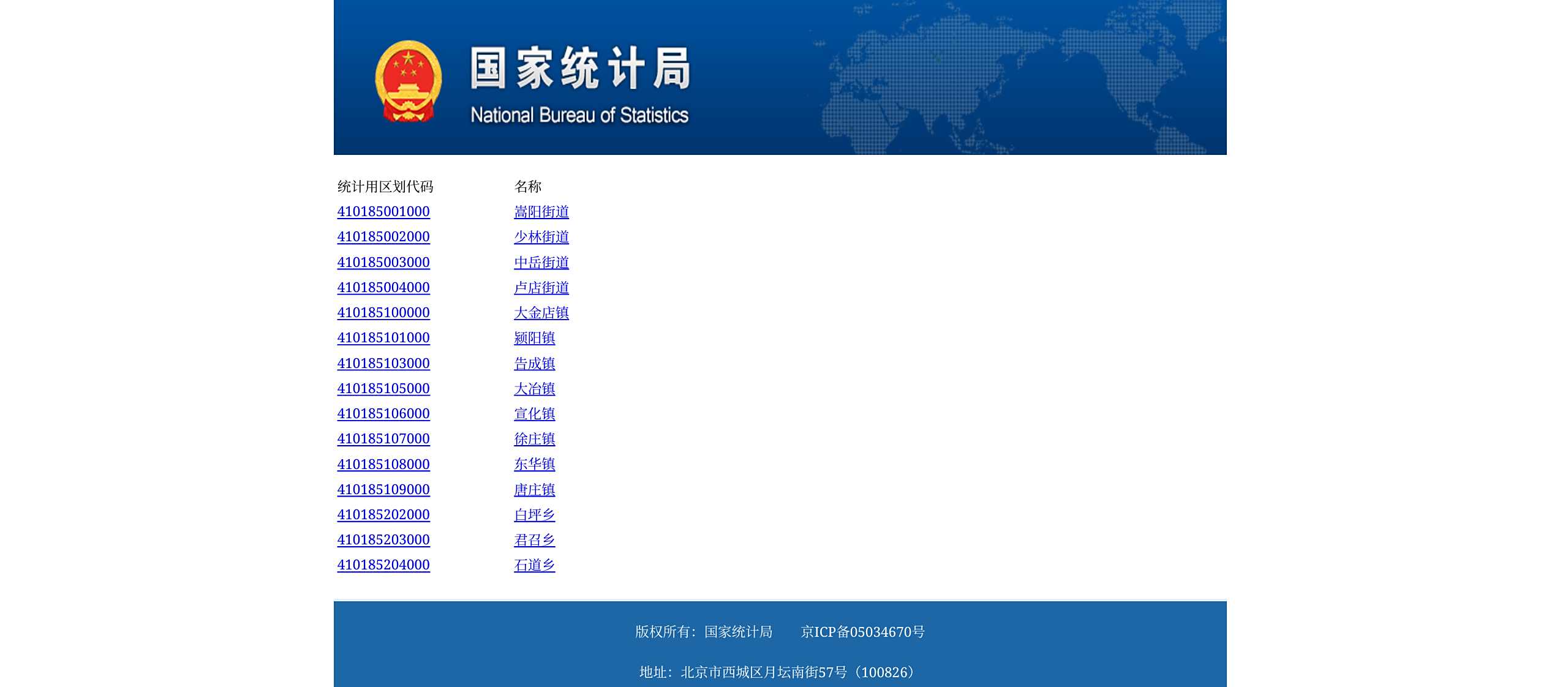1568x687 pixels.
Task: Open the 少林街道 link
Action: click(x=541, y=237)
